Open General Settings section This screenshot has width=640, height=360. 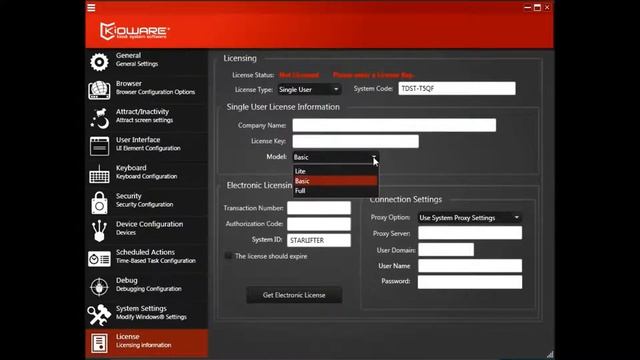tap(147, 62)
